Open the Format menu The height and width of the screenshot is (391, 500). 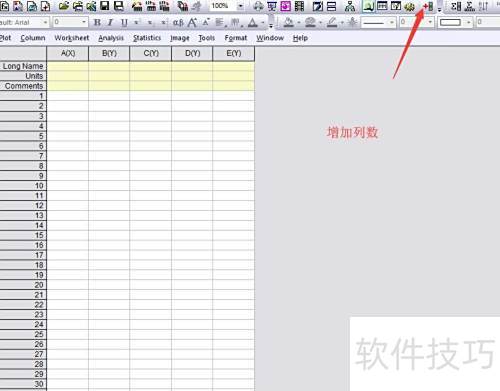coord(236,38)
